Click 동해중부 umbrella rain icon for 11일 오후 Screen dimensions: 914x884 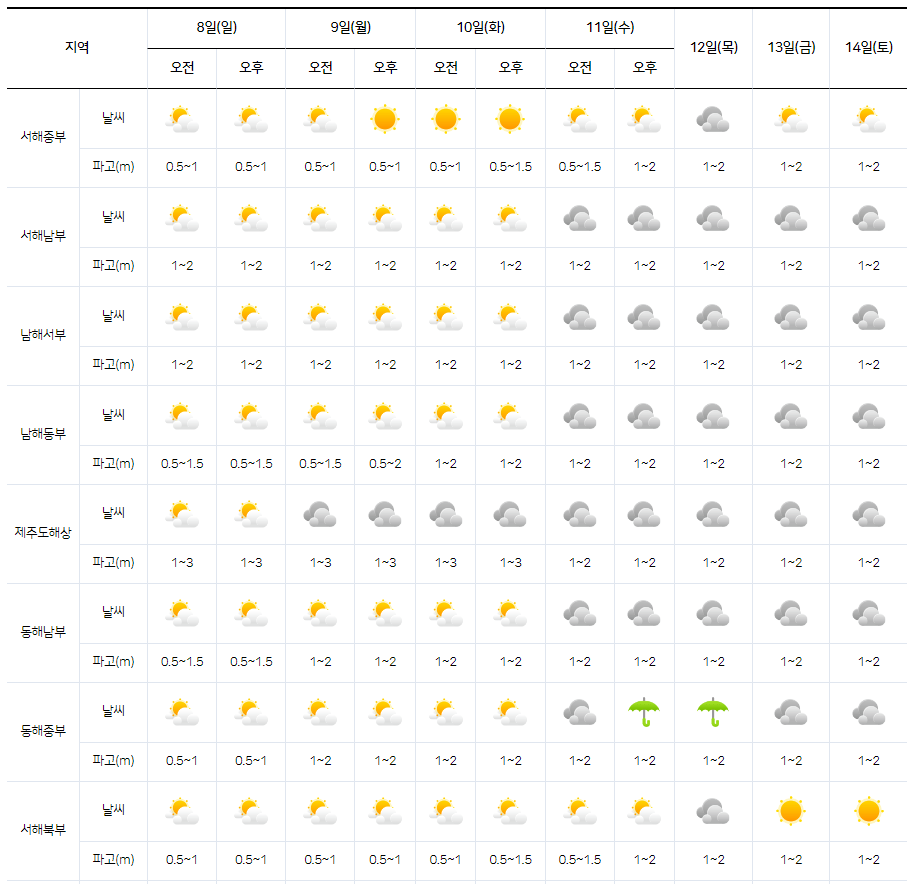point(644,712)
